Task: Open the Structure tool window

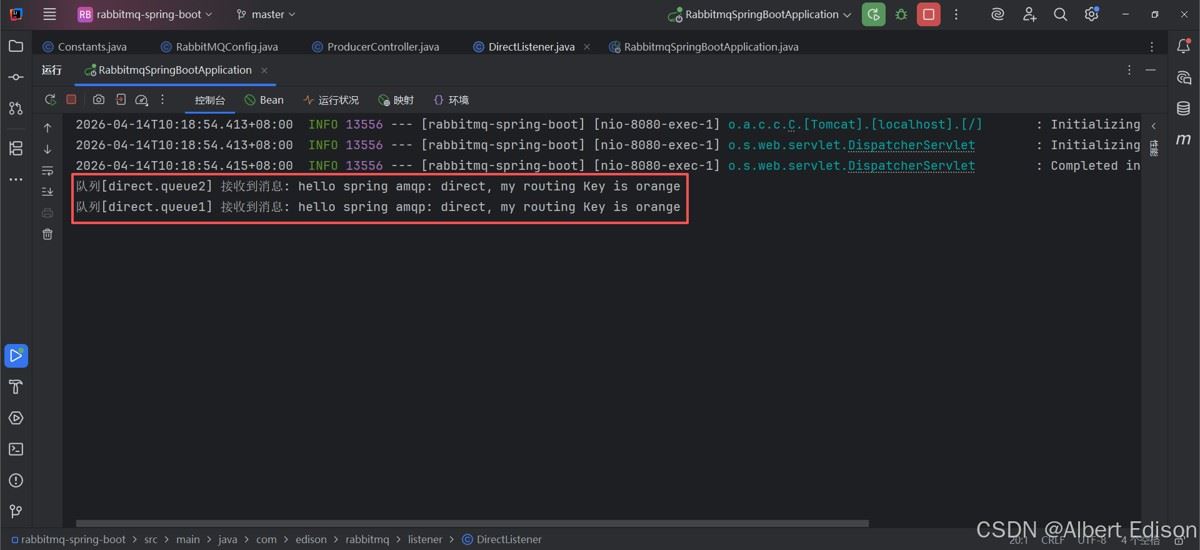Action: 15,148
